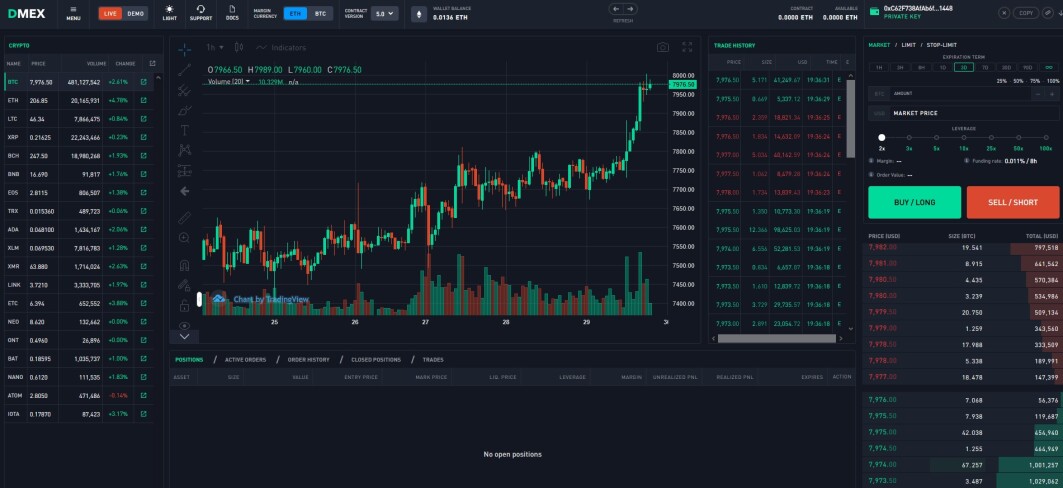Switch to the ORDER HISTORY tab

pos(308,359)
